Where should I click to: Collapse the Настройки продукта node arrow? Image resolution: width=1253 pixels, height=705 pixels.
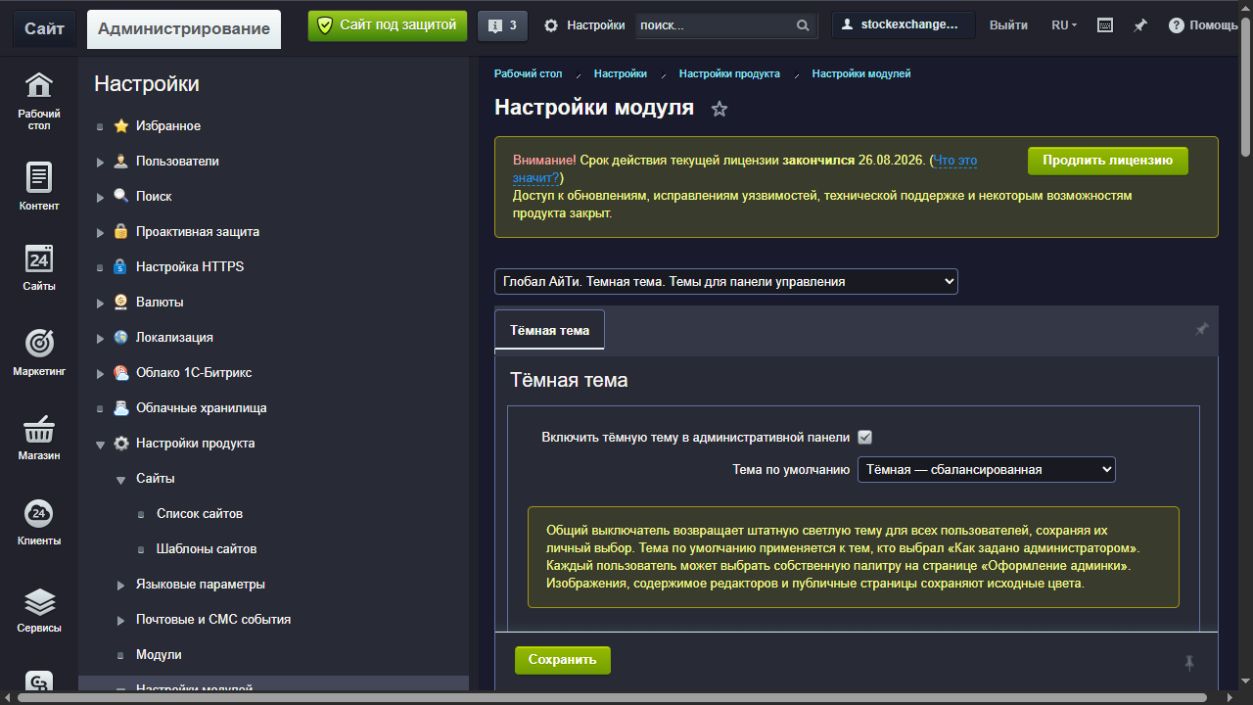100,444
